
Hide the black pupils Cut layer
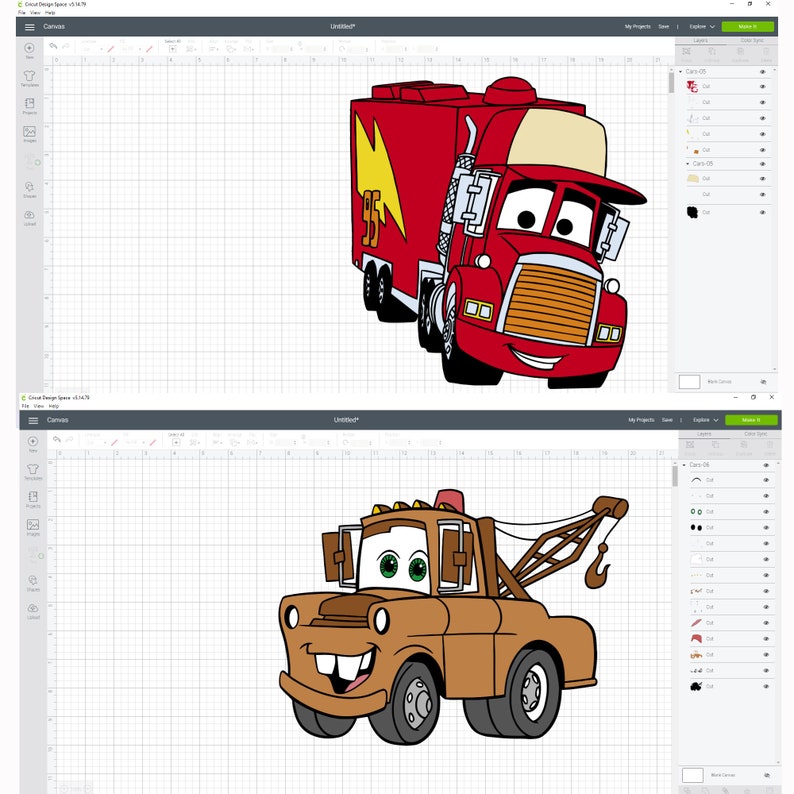pos(766,528)
